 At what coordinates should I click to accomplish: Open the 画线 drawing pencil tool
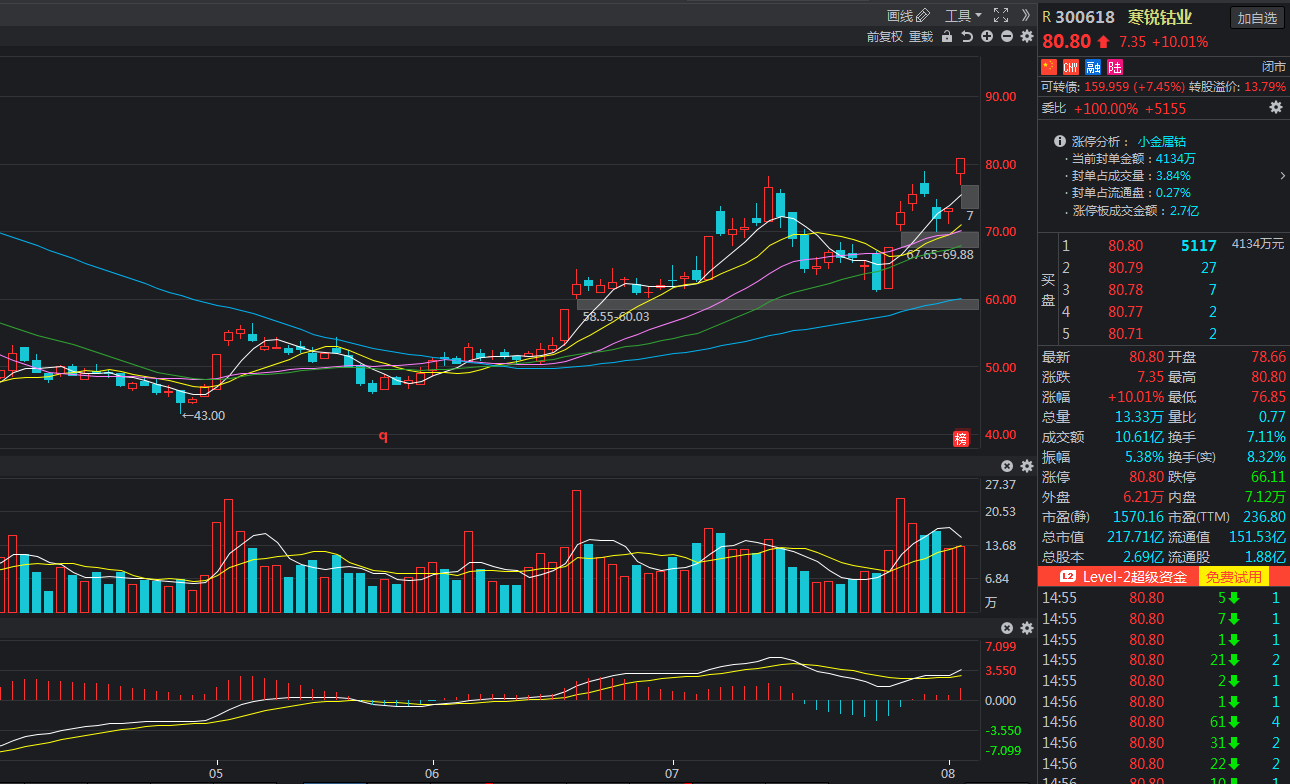908,15
